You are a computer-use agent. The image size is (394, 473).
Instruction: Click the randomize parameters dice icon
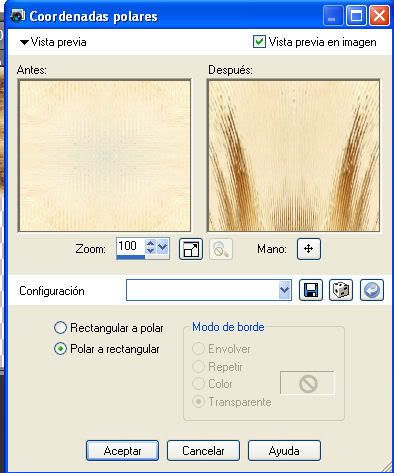point(341,290)
